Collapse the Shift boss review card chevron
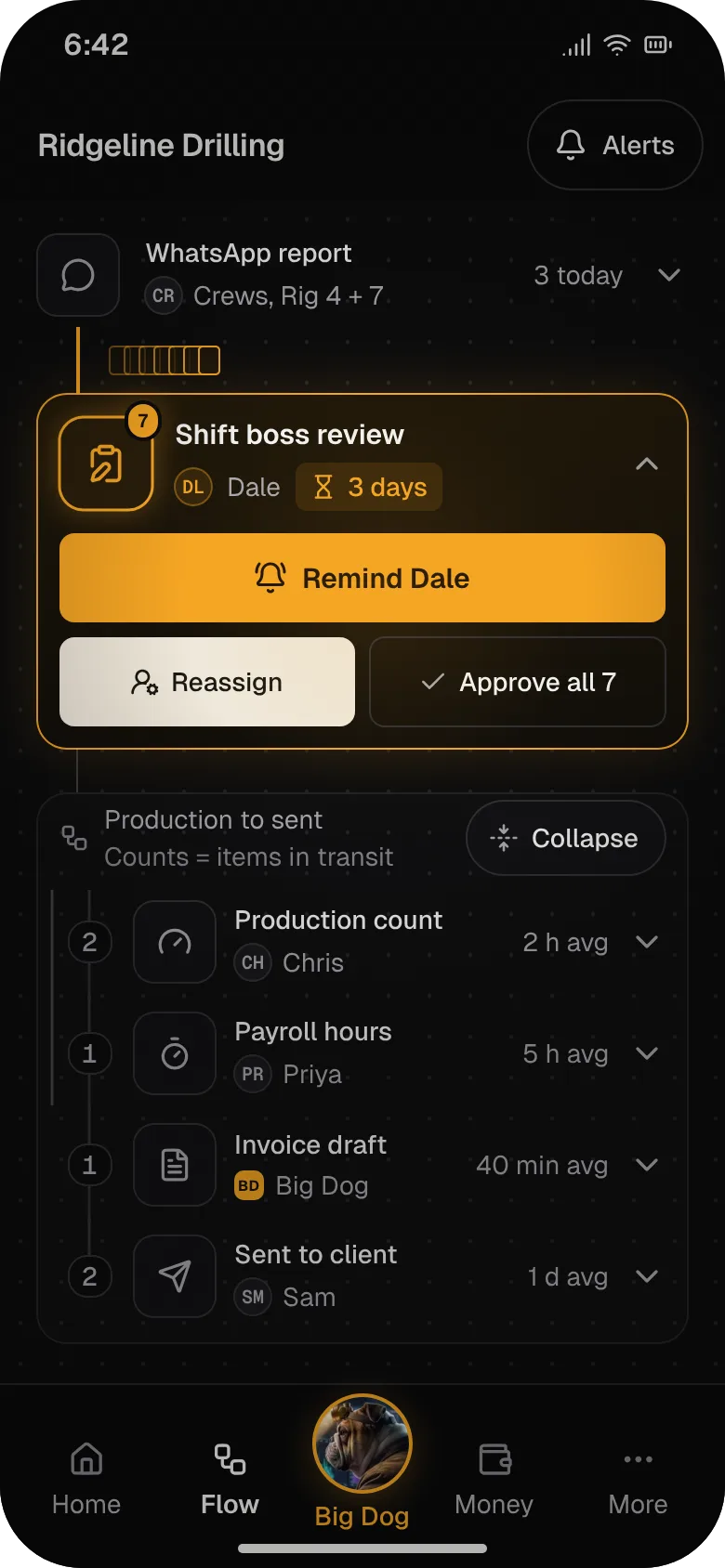The height and width of the screenshot is (1568, 725). (x=647, y=464)
